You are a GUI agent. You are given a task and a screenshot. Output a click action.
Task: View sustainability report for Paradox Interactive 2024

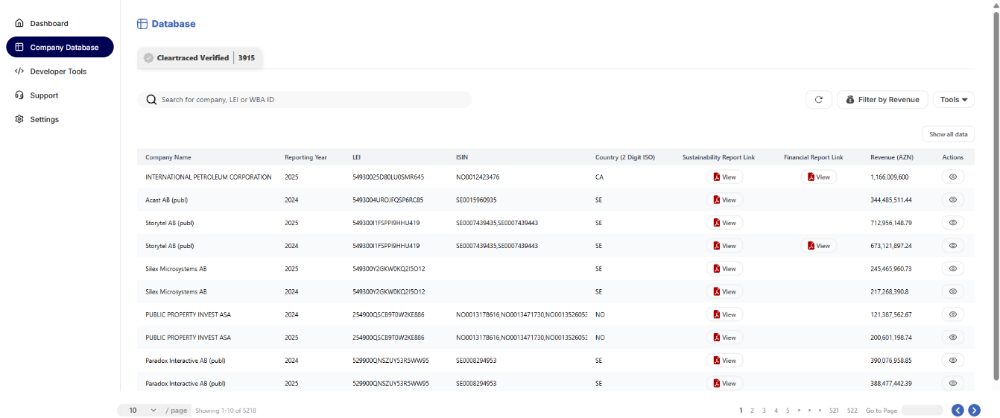(x=724, y=361)
